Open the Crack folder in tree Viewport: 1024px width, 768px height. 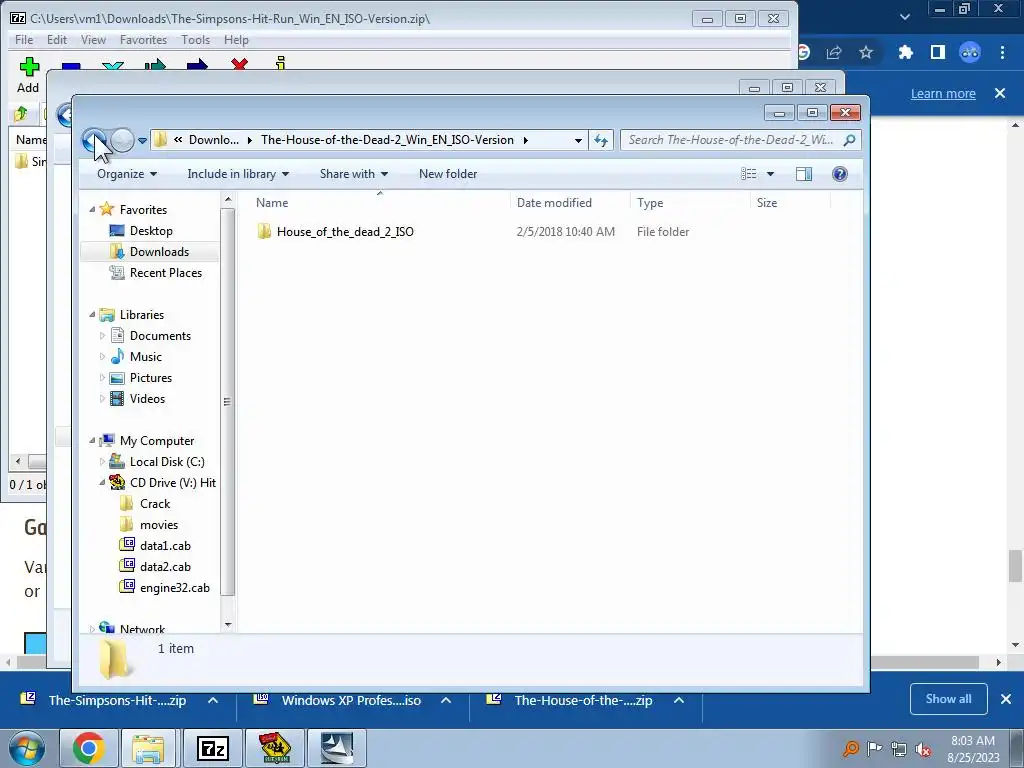[155, 504]
